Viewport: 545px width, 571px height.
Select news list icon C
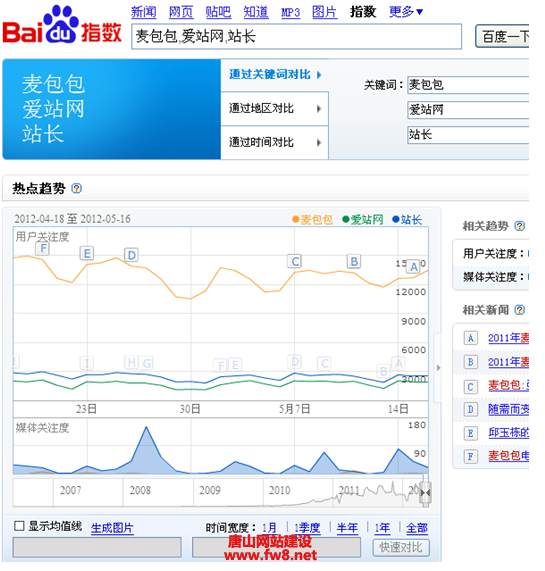[x=470, y=386]
